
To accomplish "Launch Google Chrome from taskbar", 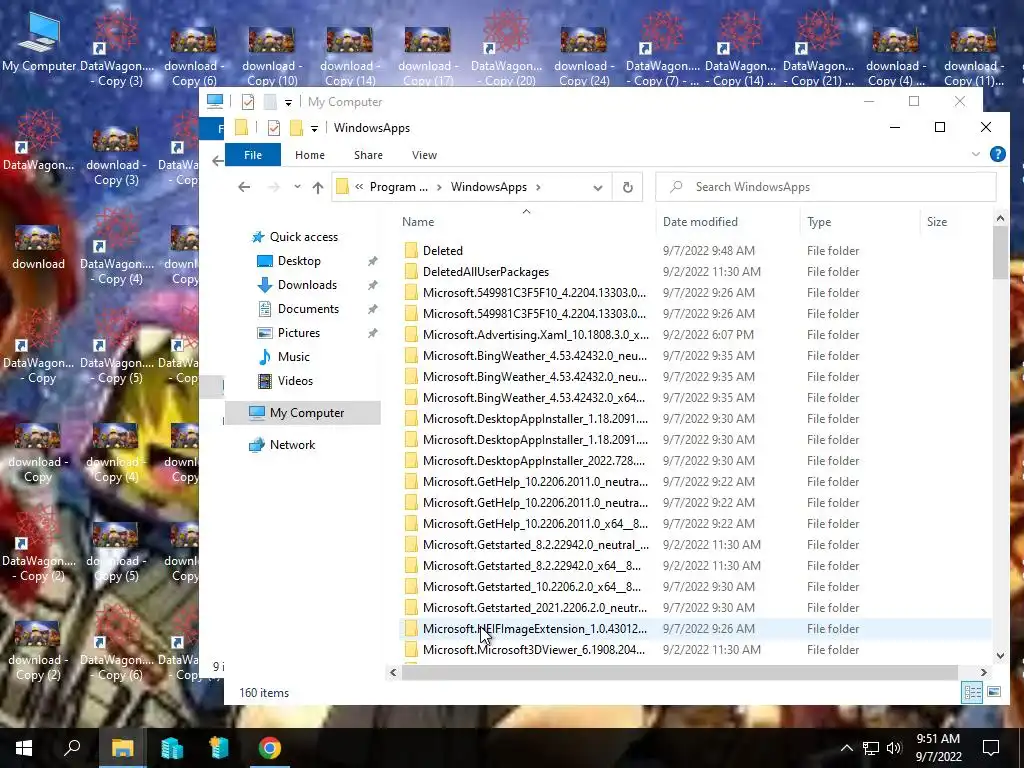I will [x=269, y=748].
